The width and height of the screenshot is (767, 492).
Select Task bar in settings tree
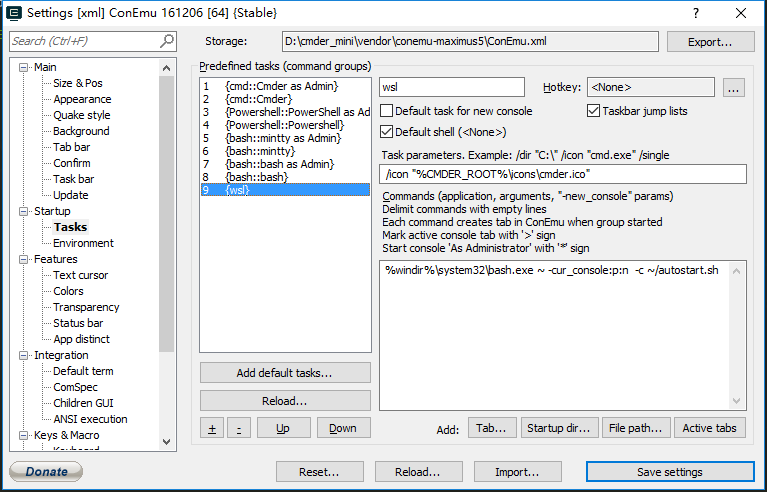pos(73,179)
